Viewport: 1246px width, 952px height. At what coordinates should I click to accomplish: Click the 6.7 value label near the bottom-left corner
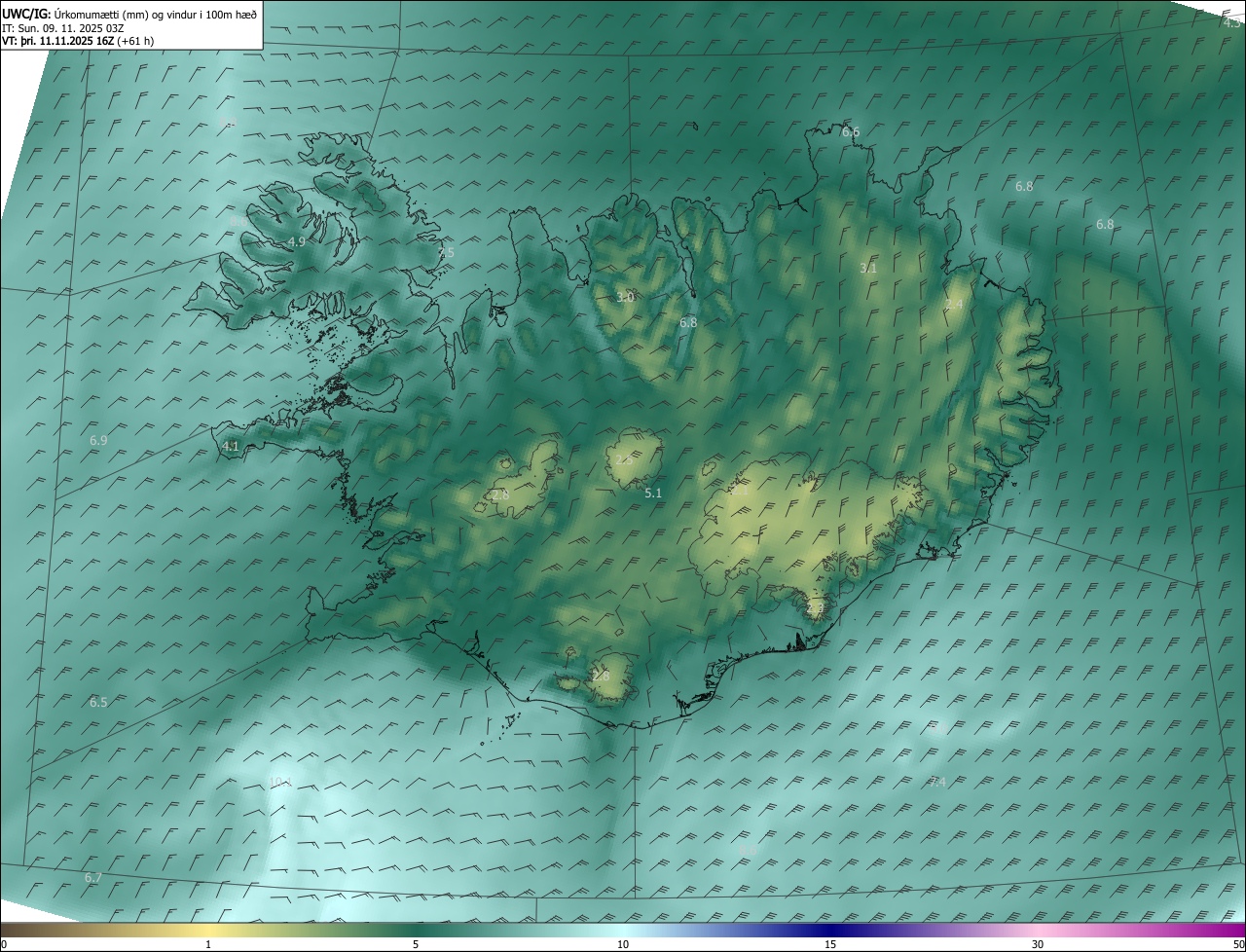coord(92,877)
